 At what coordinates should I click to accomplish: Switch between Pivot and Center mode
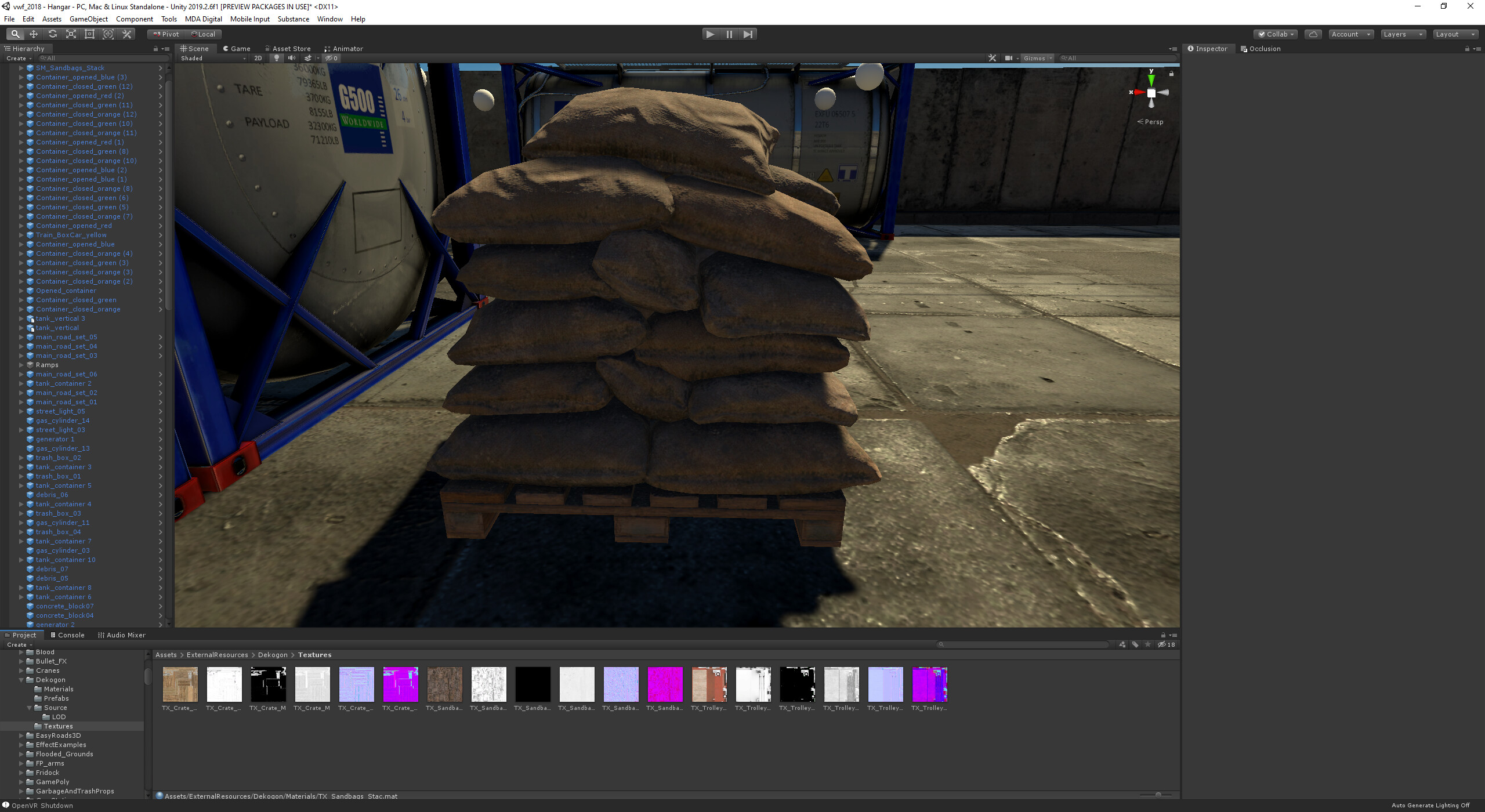point(165,34)
